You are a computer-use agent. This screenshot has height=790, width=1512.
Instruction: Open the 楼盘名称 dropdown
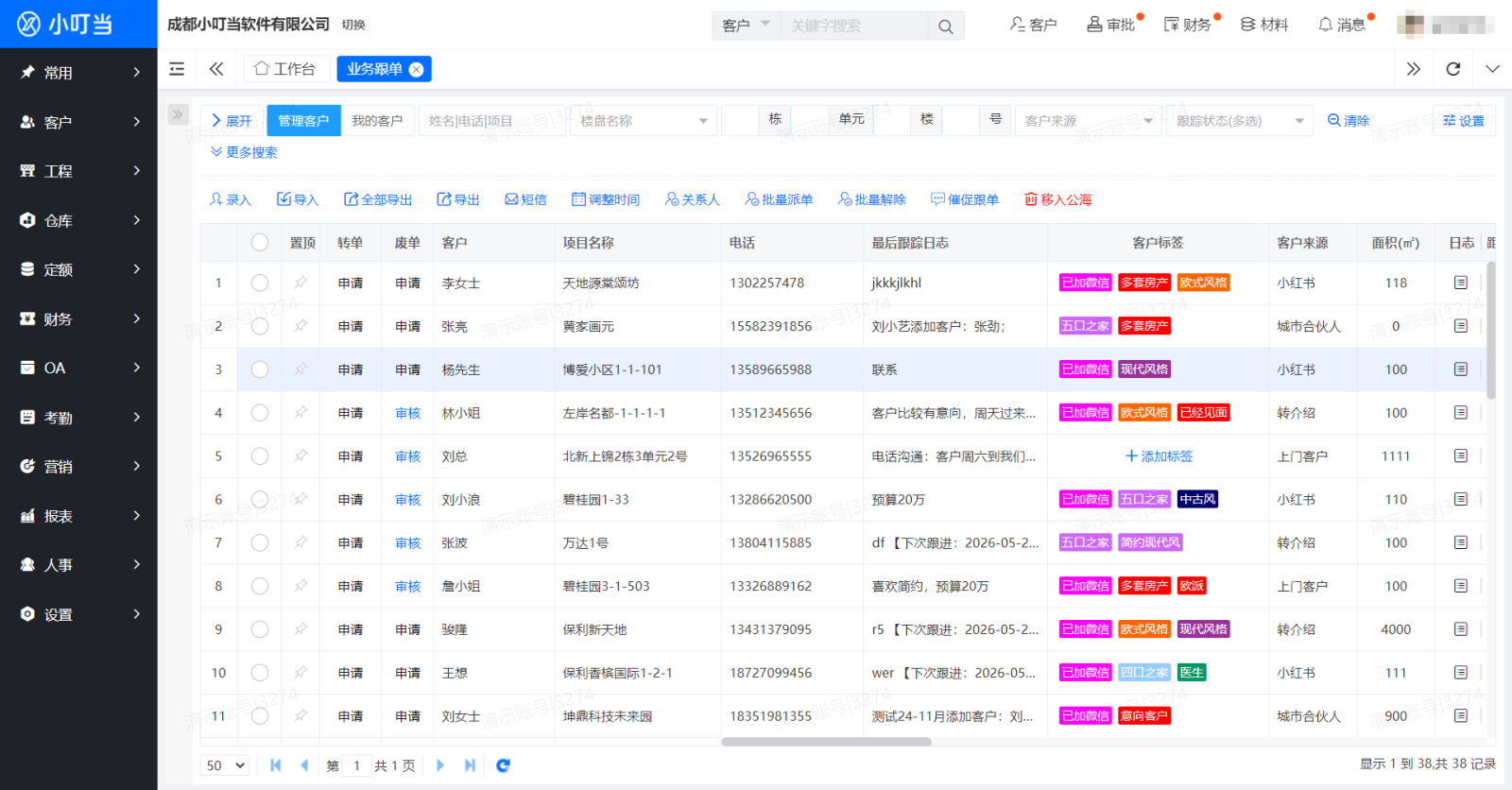pyautogui.click(x=643, y=121)
